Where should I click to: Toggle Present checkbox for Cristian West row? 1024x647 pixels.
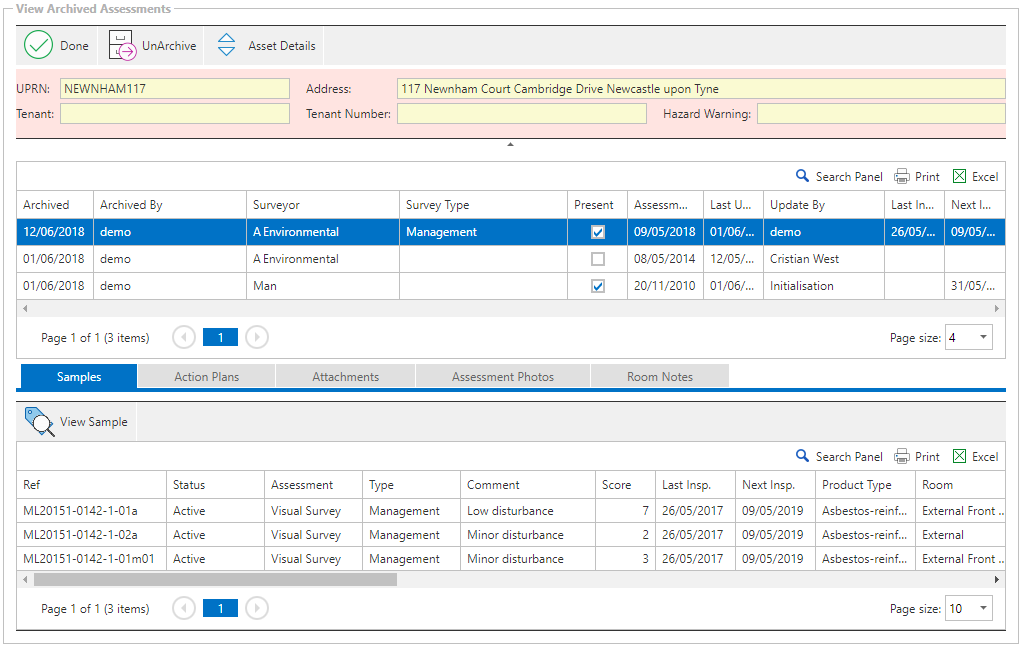tap(598, 259)
